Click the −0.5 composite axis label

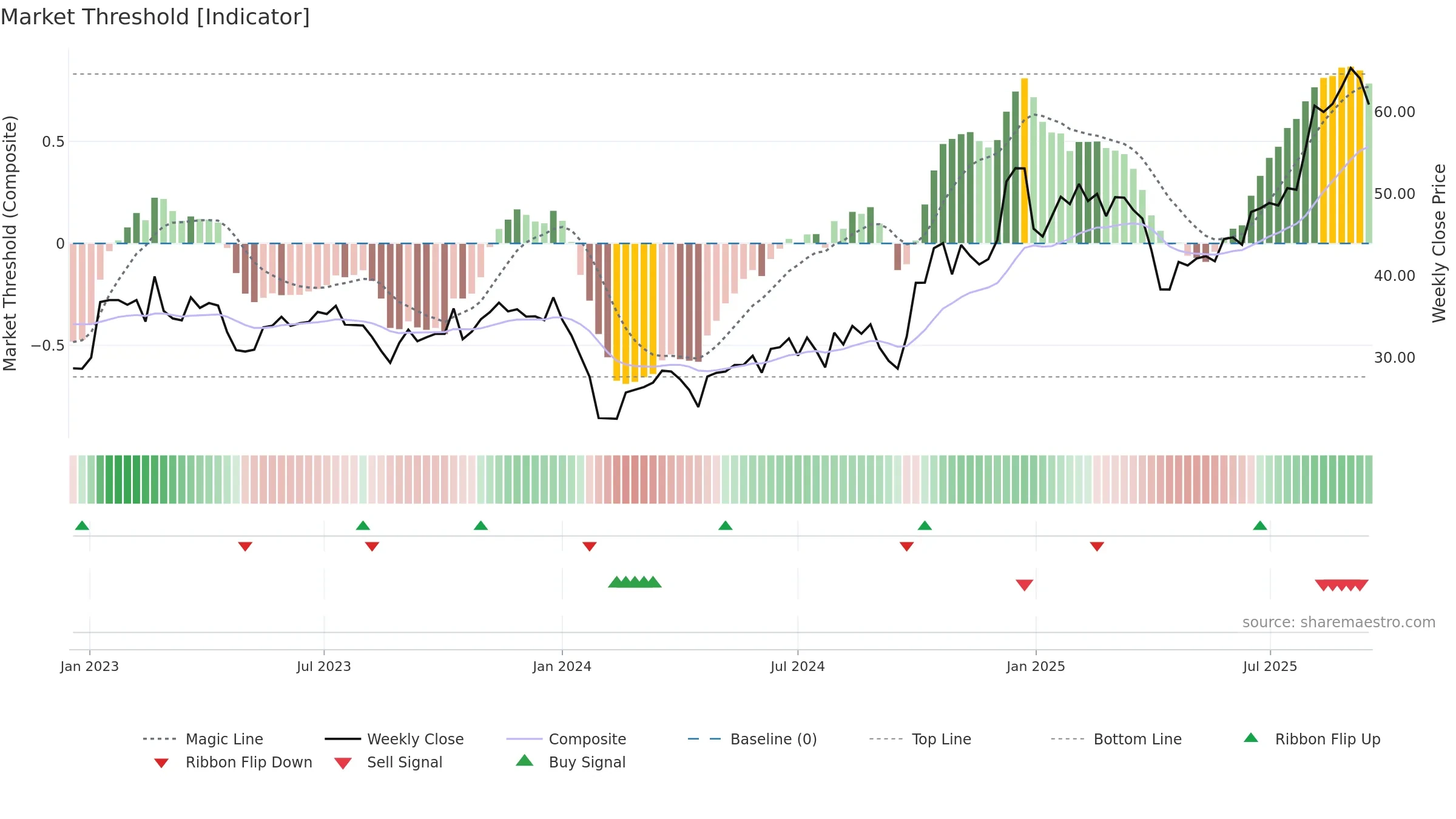click(48, 346)
